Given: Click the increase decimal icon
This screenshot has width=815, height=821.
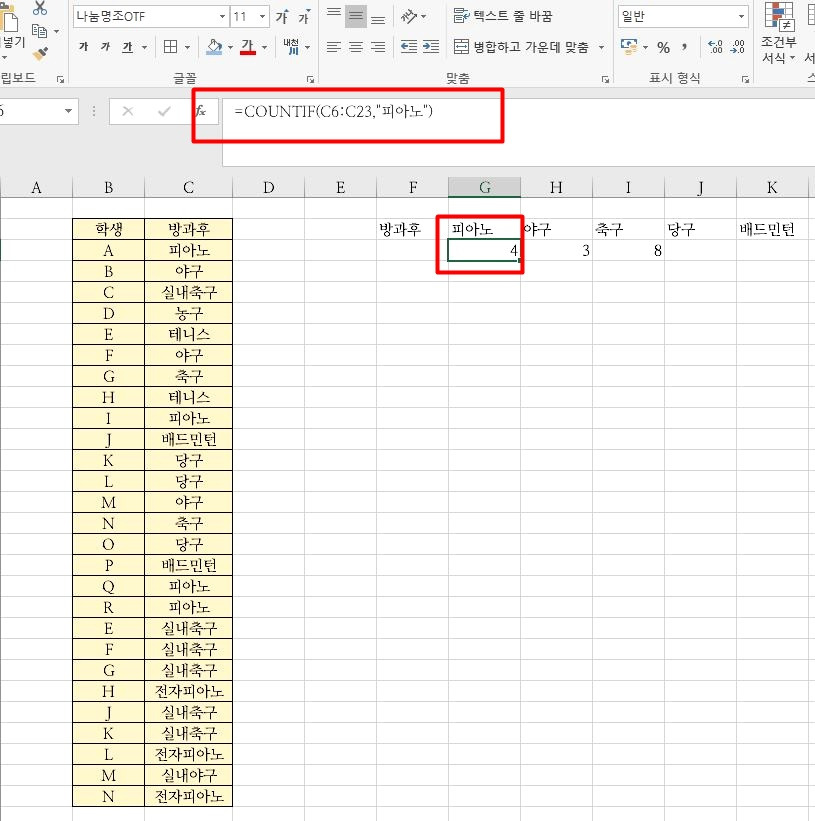Looking at the screenshot, I should click(714, 47).
